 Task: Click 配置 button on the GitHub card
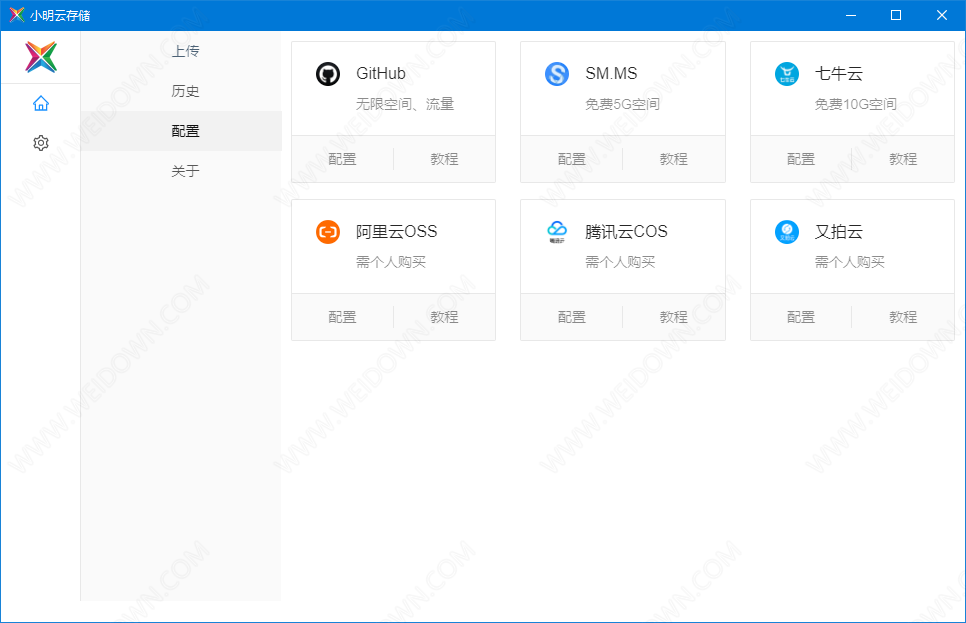point(342,159)
